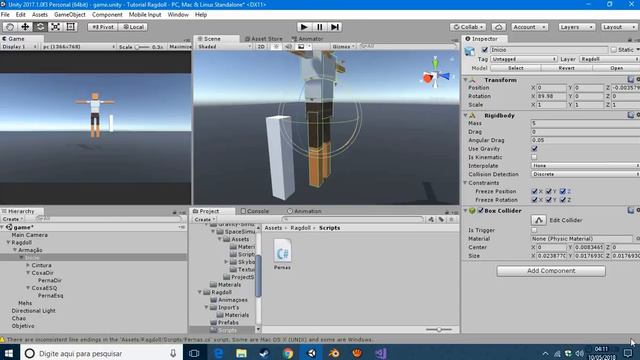Click search by type icon in Project
The image size is (640, 360).
coord(431,220)
